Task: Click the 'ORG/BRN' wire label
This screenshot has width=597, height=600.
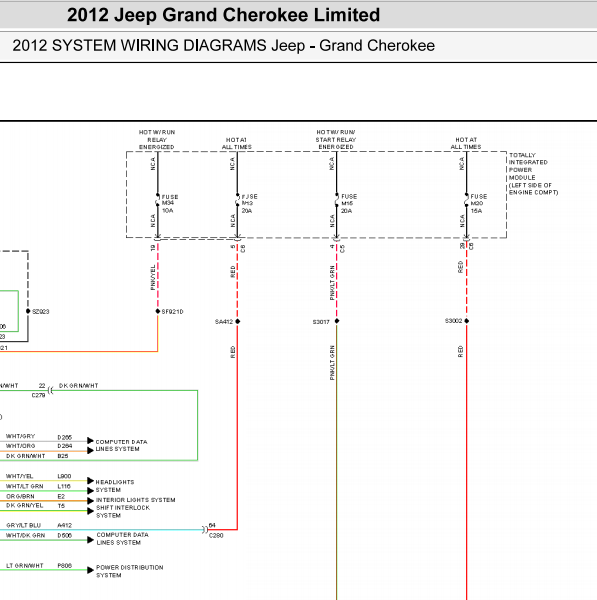Action: [x=20, y=496]
